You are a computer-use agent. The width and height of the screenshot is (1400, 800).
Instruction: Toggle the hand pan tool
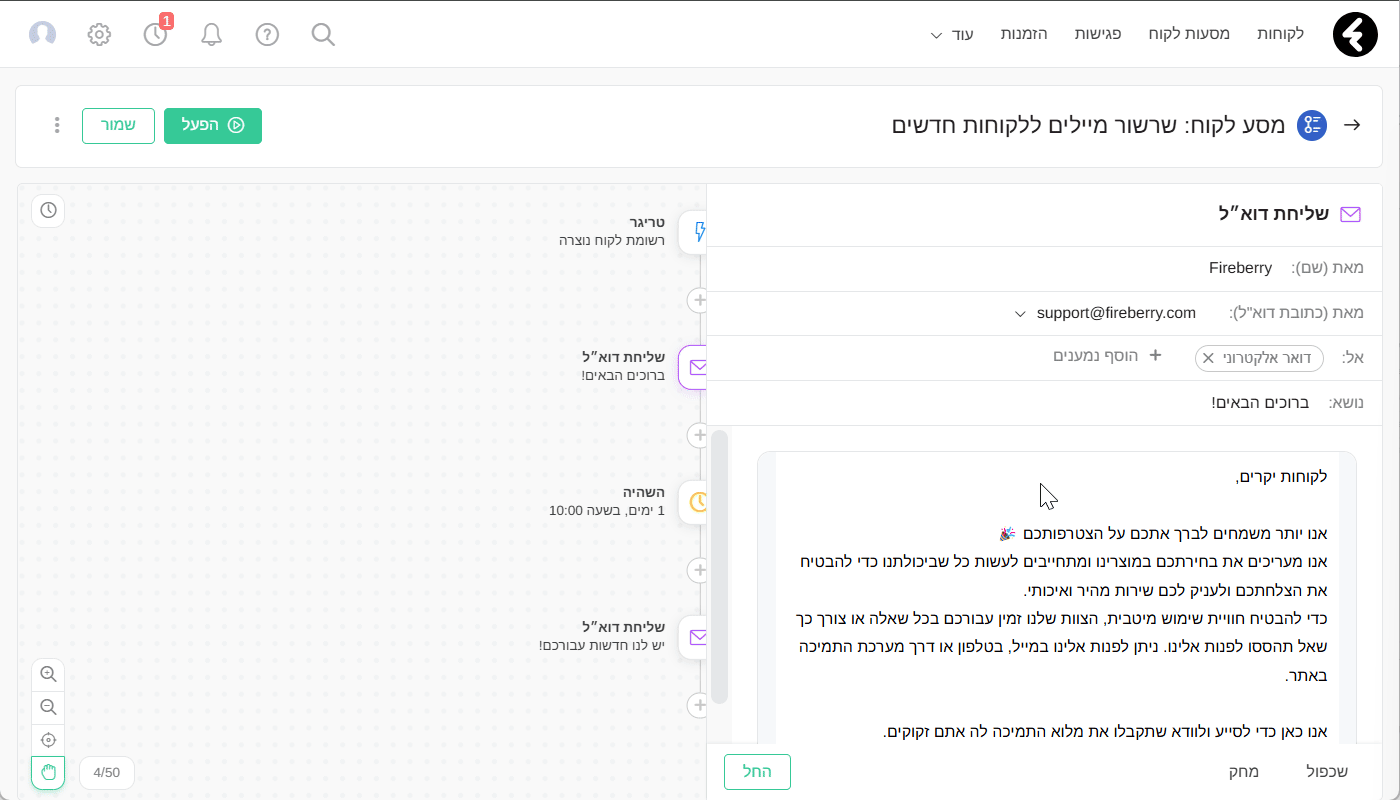pos(48,773)
